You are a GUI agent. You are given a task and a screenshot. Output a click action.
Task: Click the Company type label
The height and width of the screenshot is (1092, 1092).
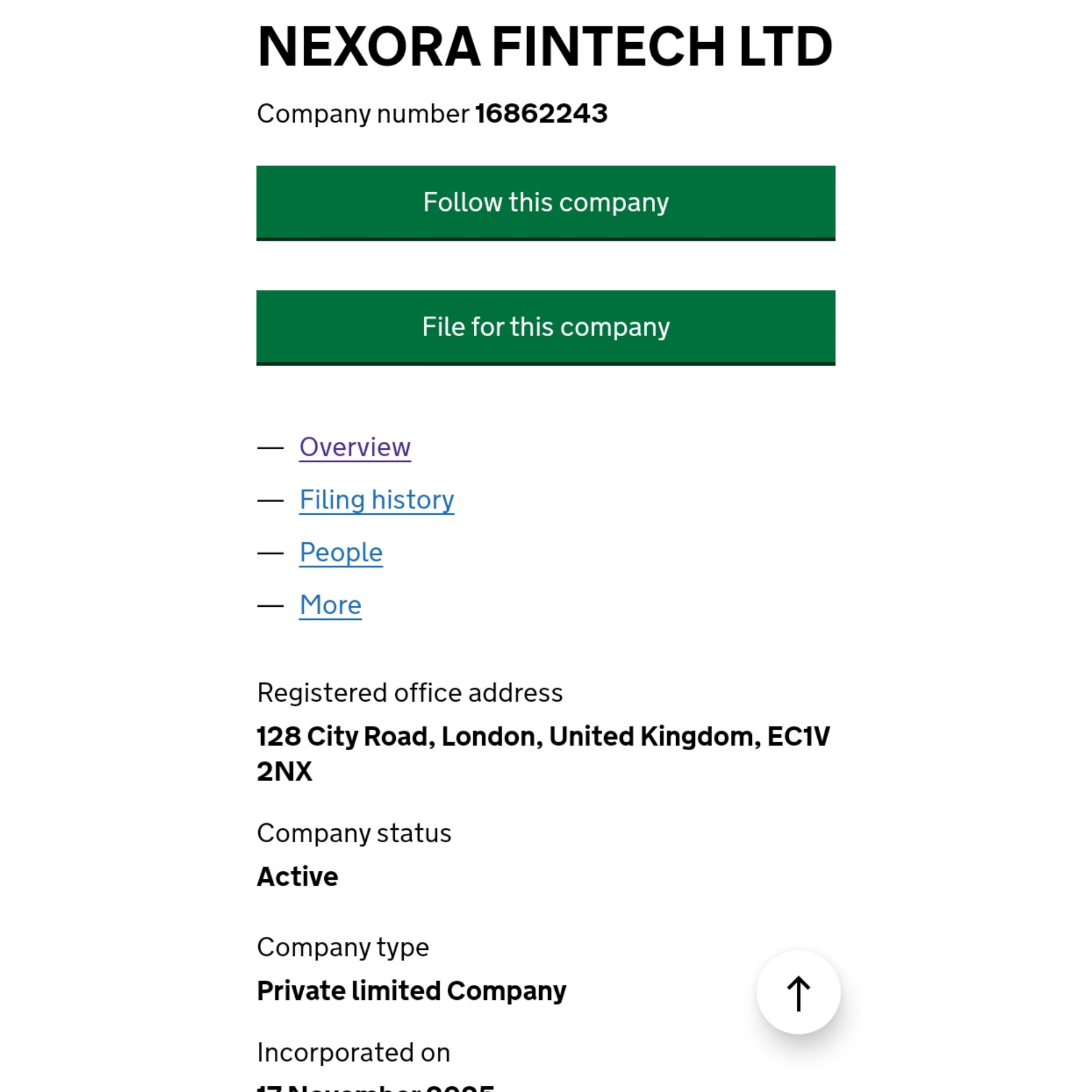point(343,948)
